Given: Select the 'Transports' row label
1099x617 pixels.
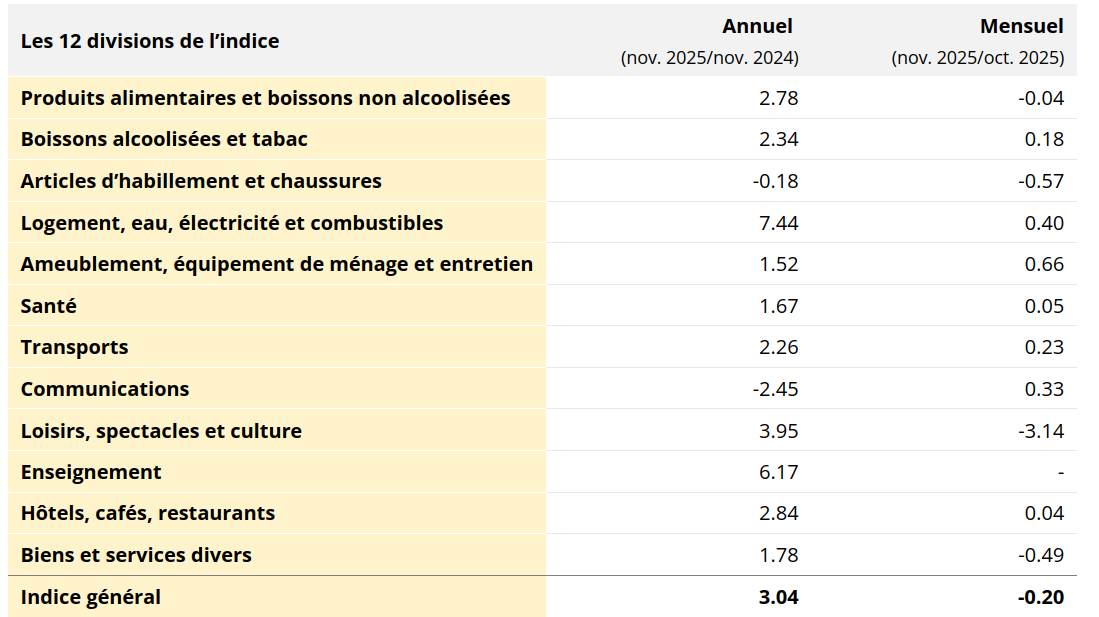Looking at the screenshot, I should tap(75, 347).
